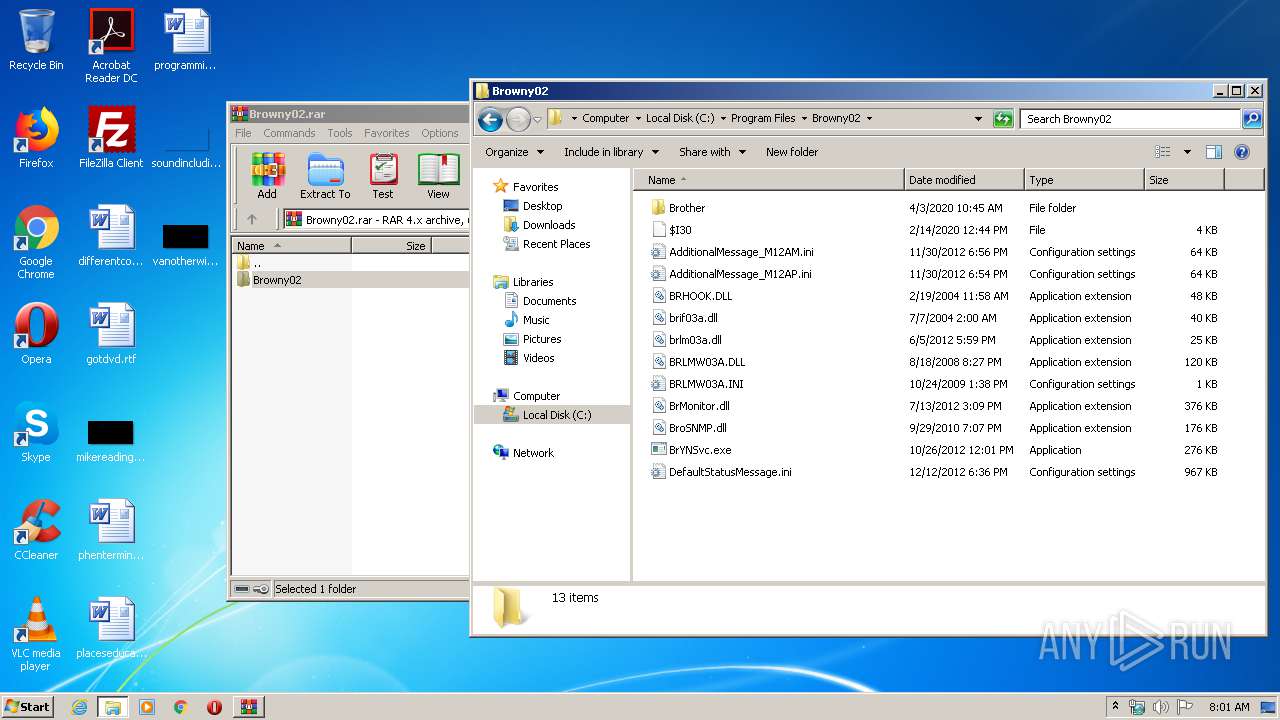Click WinRAR up-one-level arrow button

pyautogui.click(x=252, y=219)
